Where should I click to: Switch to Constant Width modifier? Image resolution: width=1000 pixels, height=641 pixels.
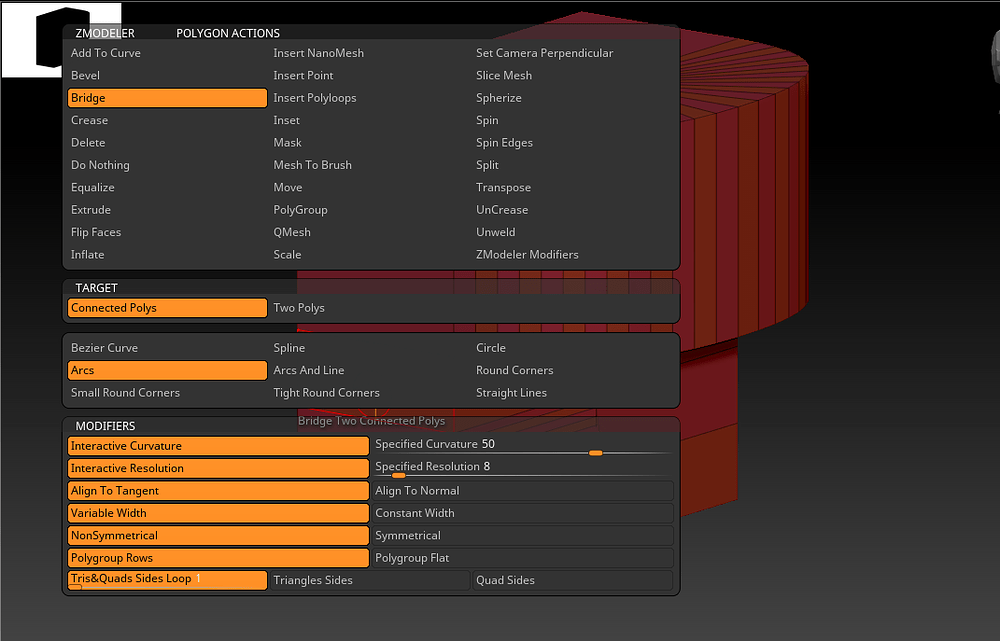(x=522, y=513)
